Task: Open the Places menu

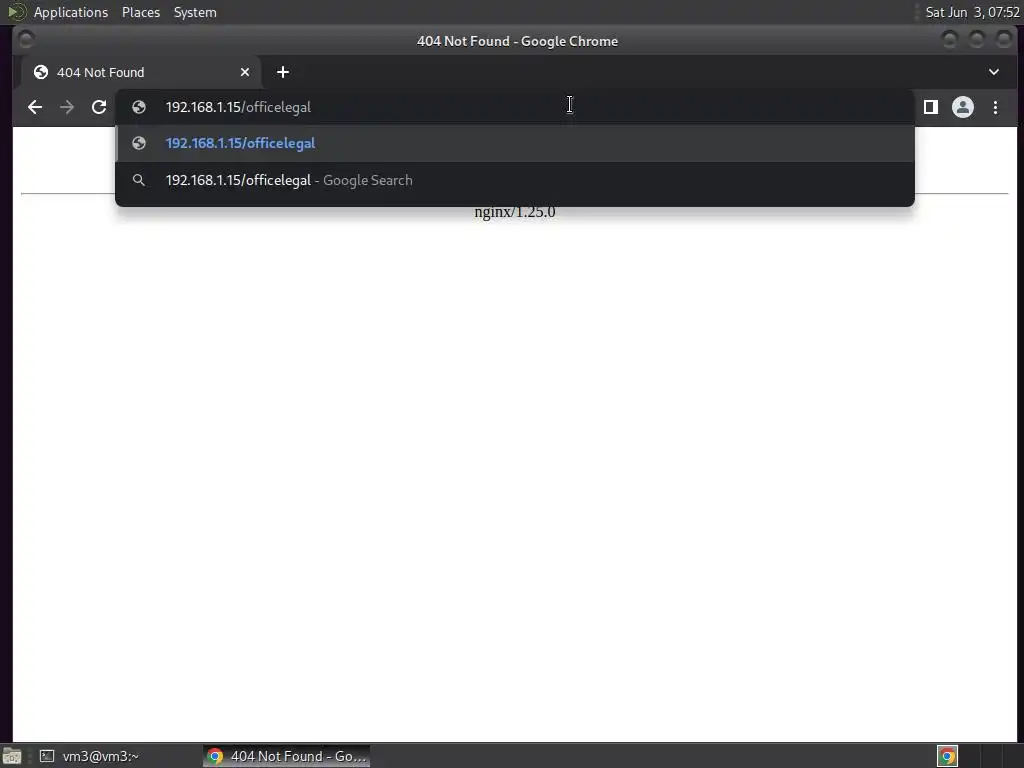Action: click(x=140, y=12)
